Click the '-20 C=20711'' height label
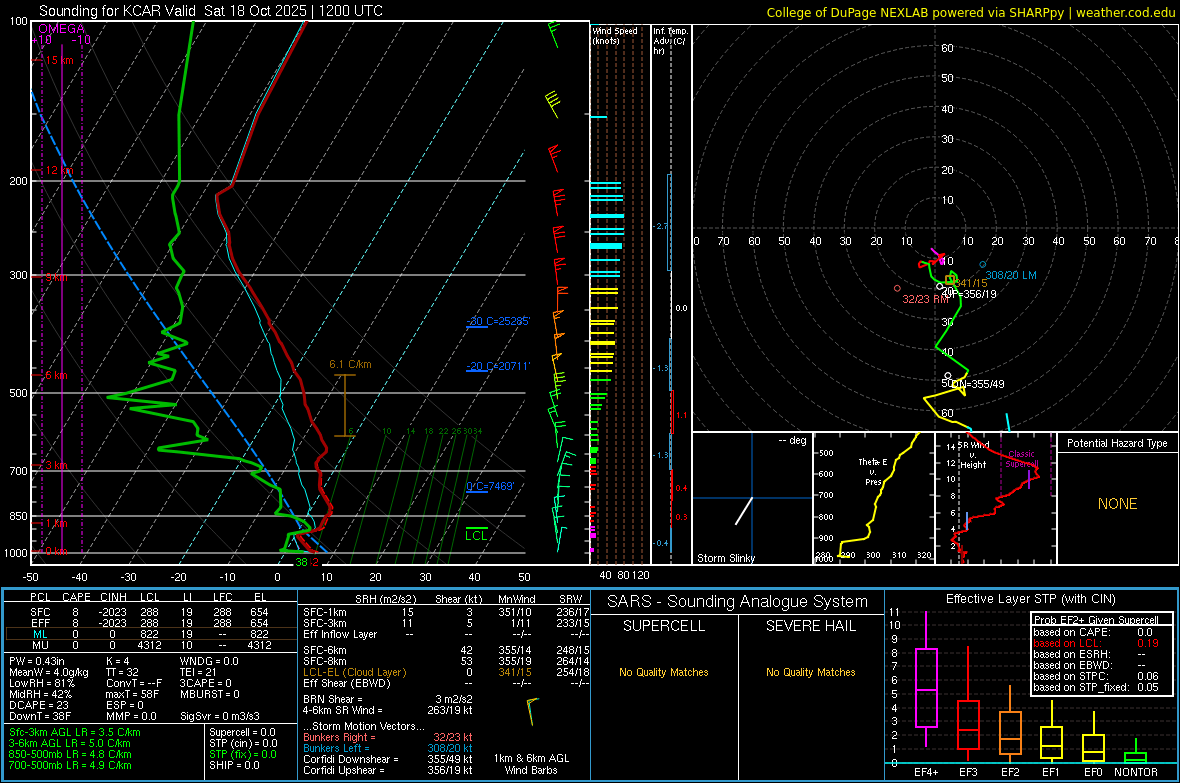The width and height of the screenshot is (1180, 783). pyautogui.click(x=498, y=367)
